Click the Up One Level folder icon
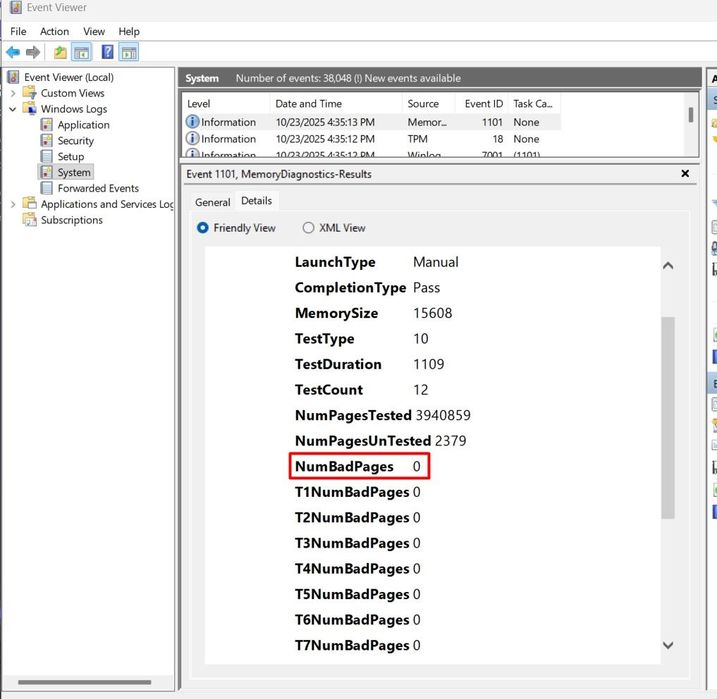717x699 pixels. coord(60,52)
